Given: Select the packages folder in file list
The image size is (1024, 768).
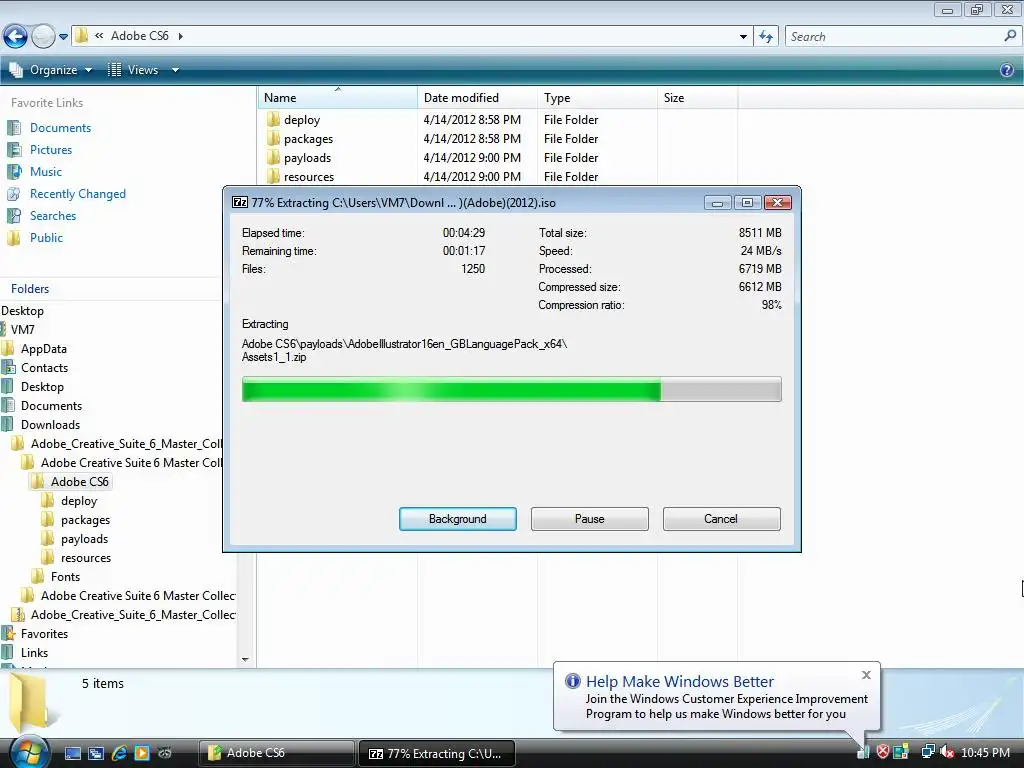Looking at the screenshot, I should pyautogui.click(x=308, y=138).
